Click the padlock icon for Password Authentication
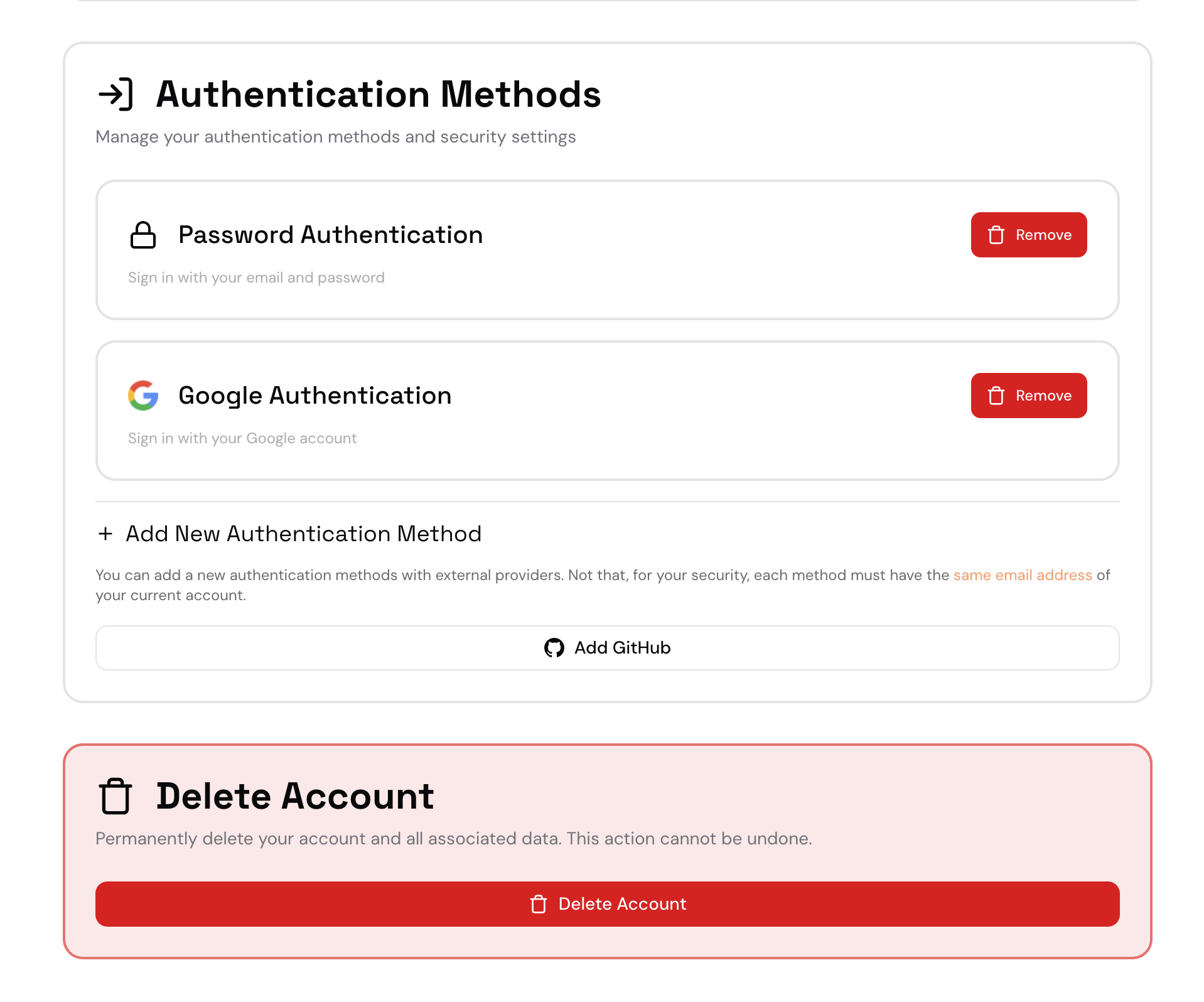Image resolution: width=1204 pixels, height=1002 pixels. 143,235
